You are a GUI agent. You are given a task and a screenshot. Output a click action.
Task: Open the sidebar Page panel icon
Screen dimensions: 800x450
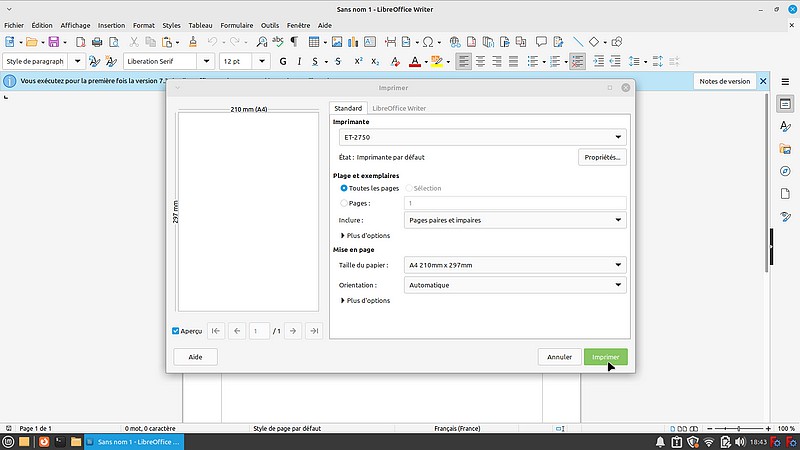[x=785, y=193]
